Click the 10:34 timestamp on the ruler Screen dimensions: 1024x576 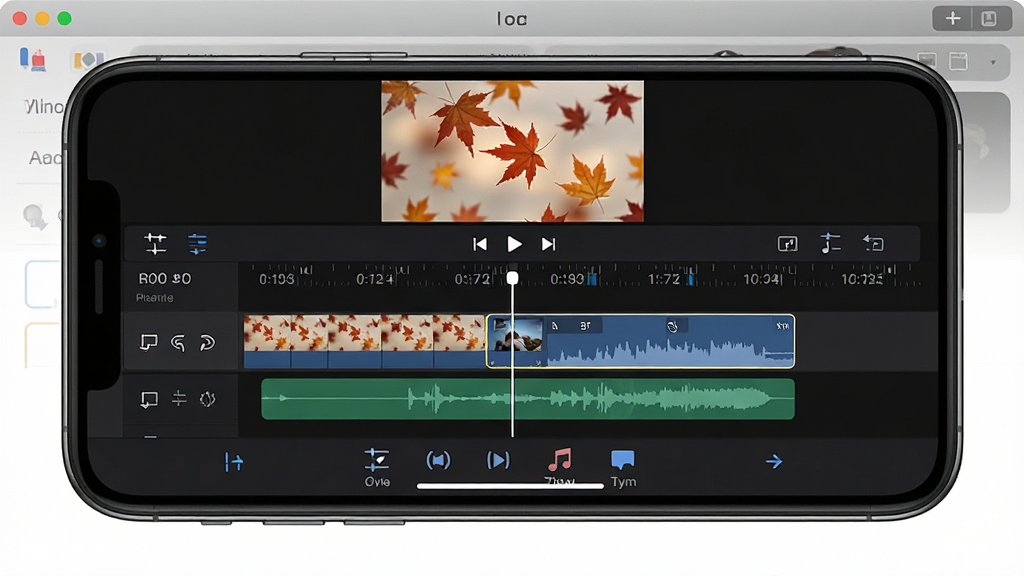761,280
